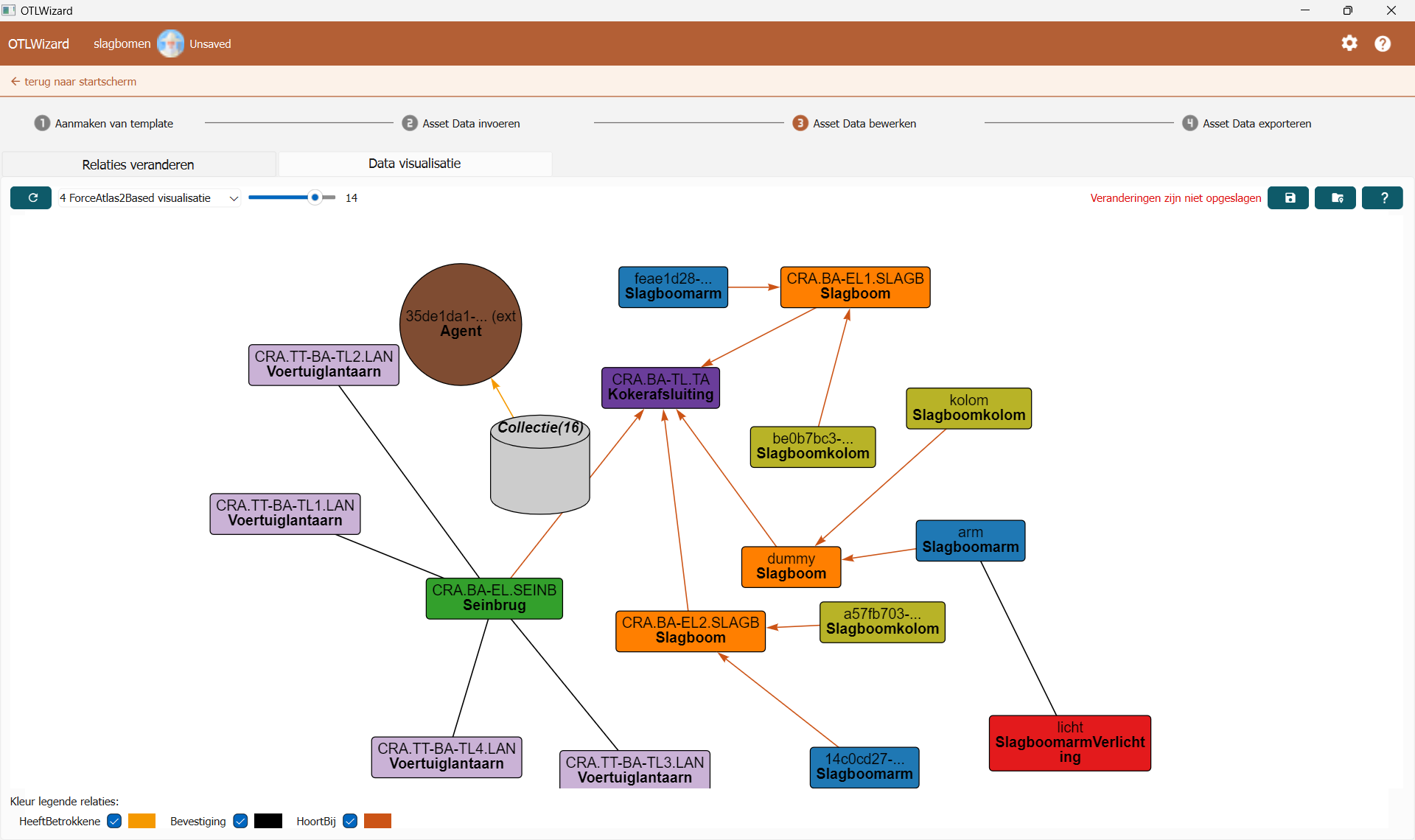Click the OTLWizard window icon
Image resolution: width=1415 pixels, height=840 pixels.
point(8,10)
